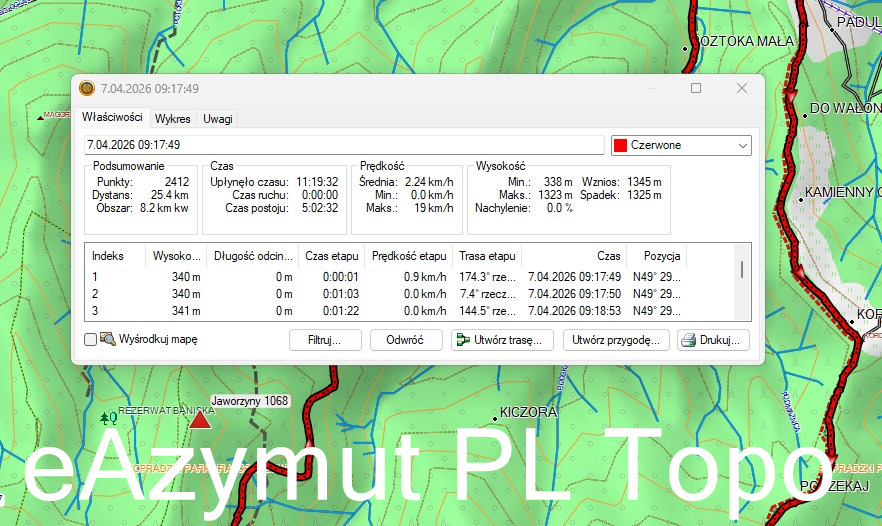Image resolution: width=882 pixels, height=526 pixels.
Task: Click the track name text field
Action: 343,146
